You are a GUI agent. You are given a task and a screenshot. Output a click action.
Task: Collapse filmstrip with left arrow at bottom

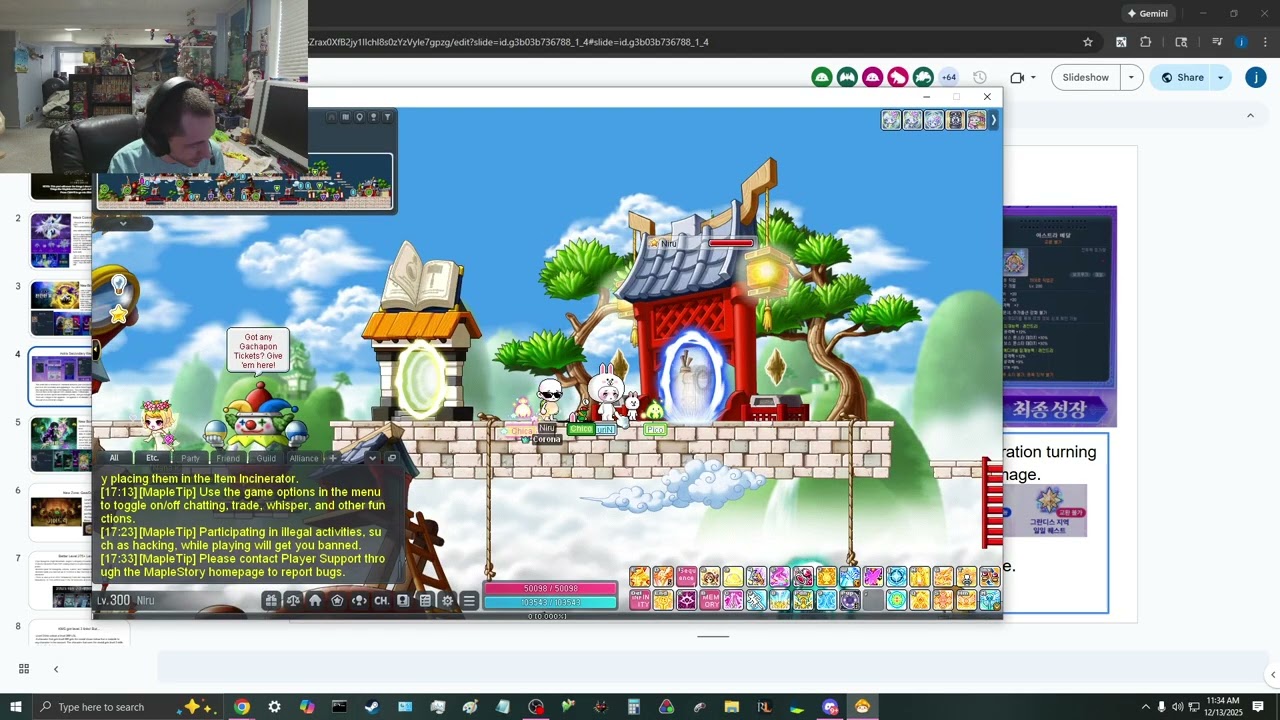click(56, 669)
